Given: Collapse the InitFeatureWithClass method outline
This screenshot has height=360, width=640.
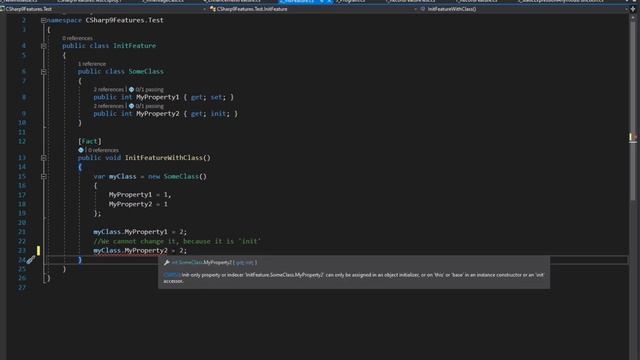Looking at the screenshot, I should click(x=44, y=158).
